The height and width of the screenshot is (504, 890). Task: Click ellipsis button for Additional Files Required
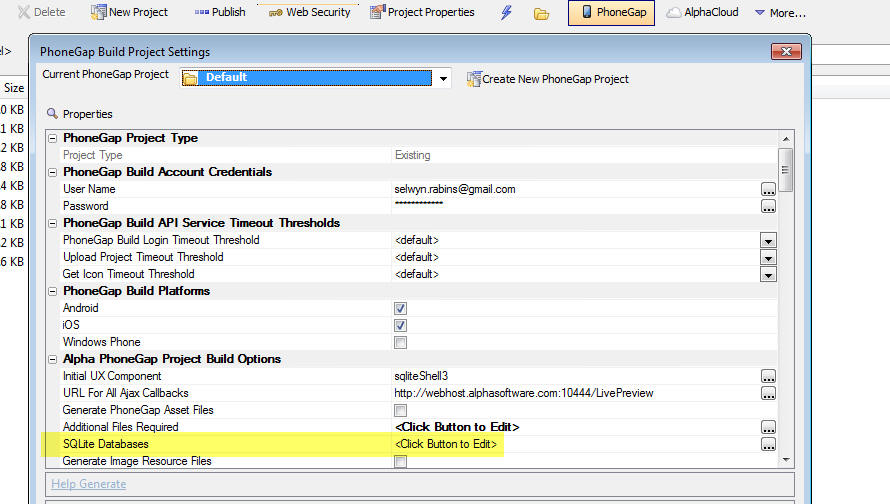click(x=768, y=427)
